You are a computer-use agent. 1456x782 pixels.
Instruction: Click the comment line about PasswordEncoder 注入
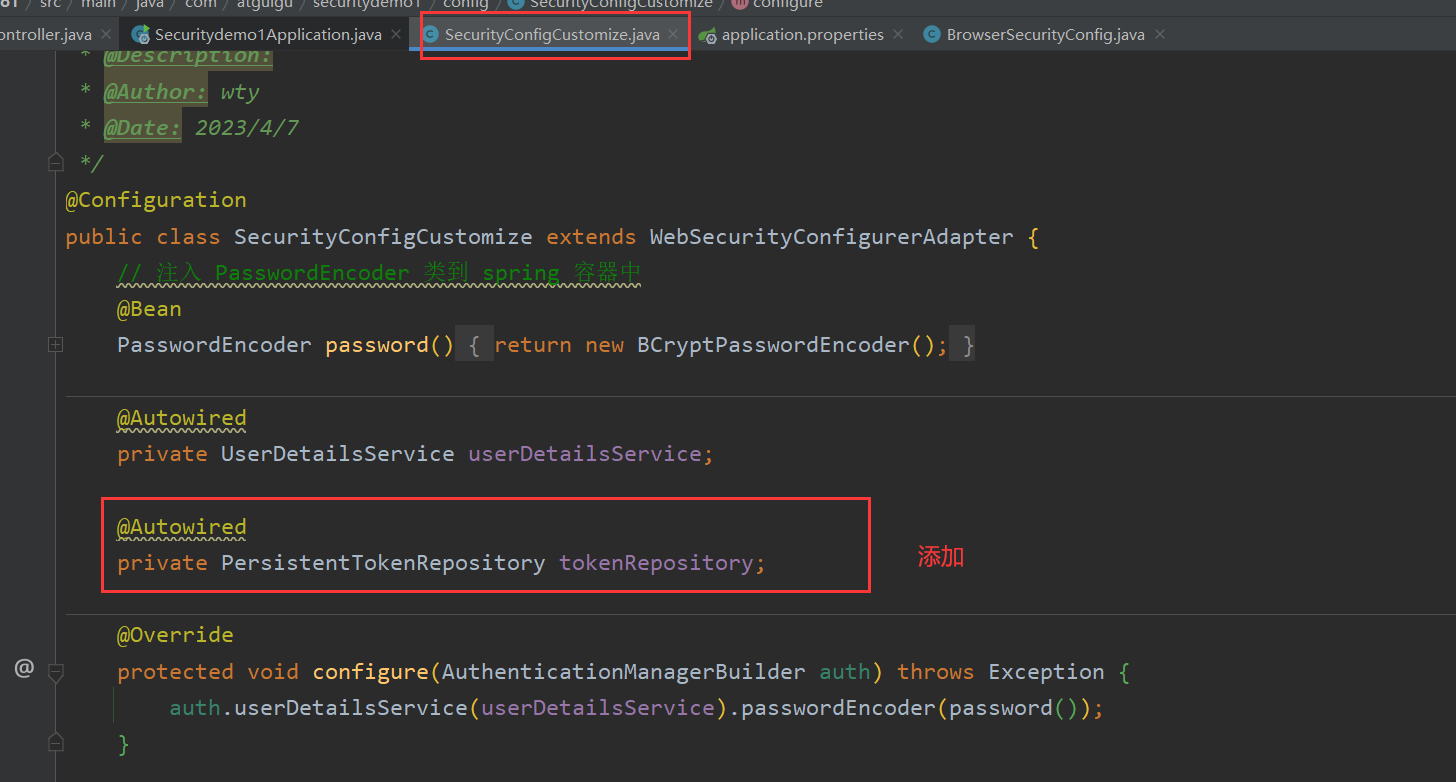point(379,273)
